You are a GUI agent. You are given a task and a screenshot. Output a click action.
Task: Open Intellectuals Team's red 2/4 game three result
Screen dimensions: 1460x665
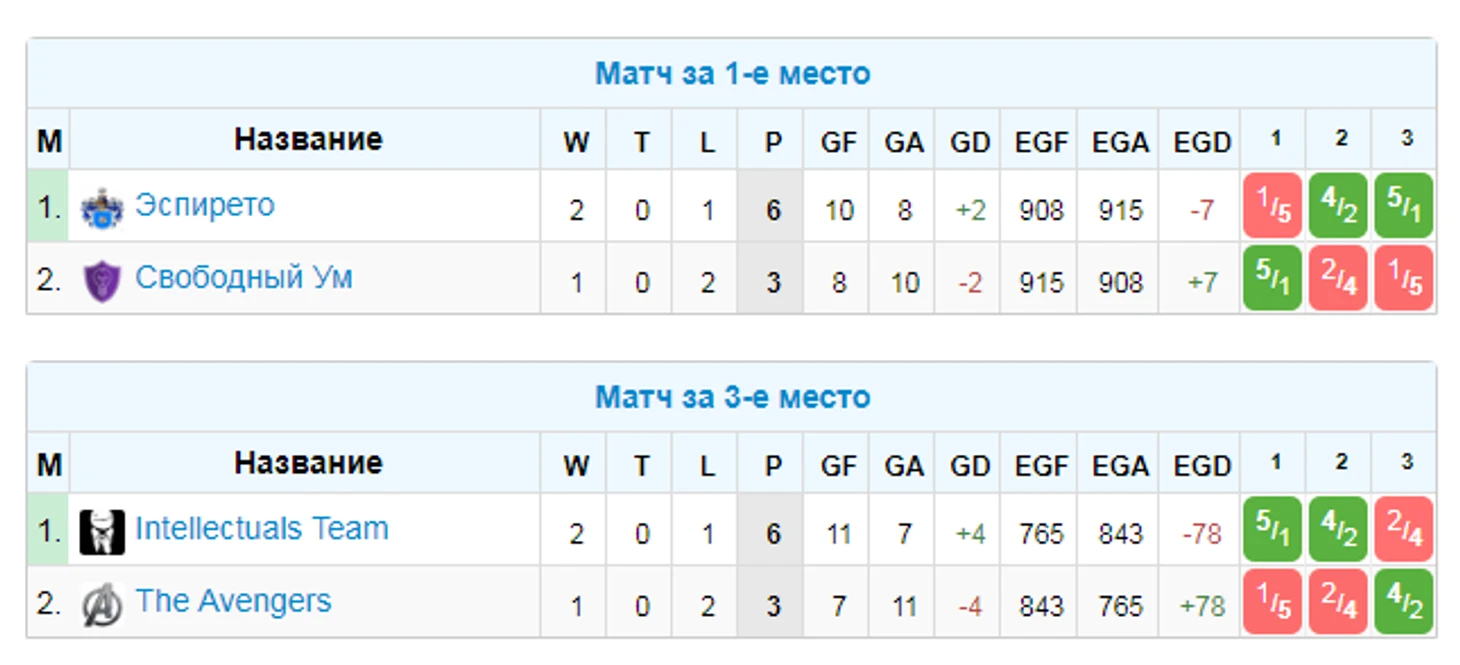[x=1403, y=529]
